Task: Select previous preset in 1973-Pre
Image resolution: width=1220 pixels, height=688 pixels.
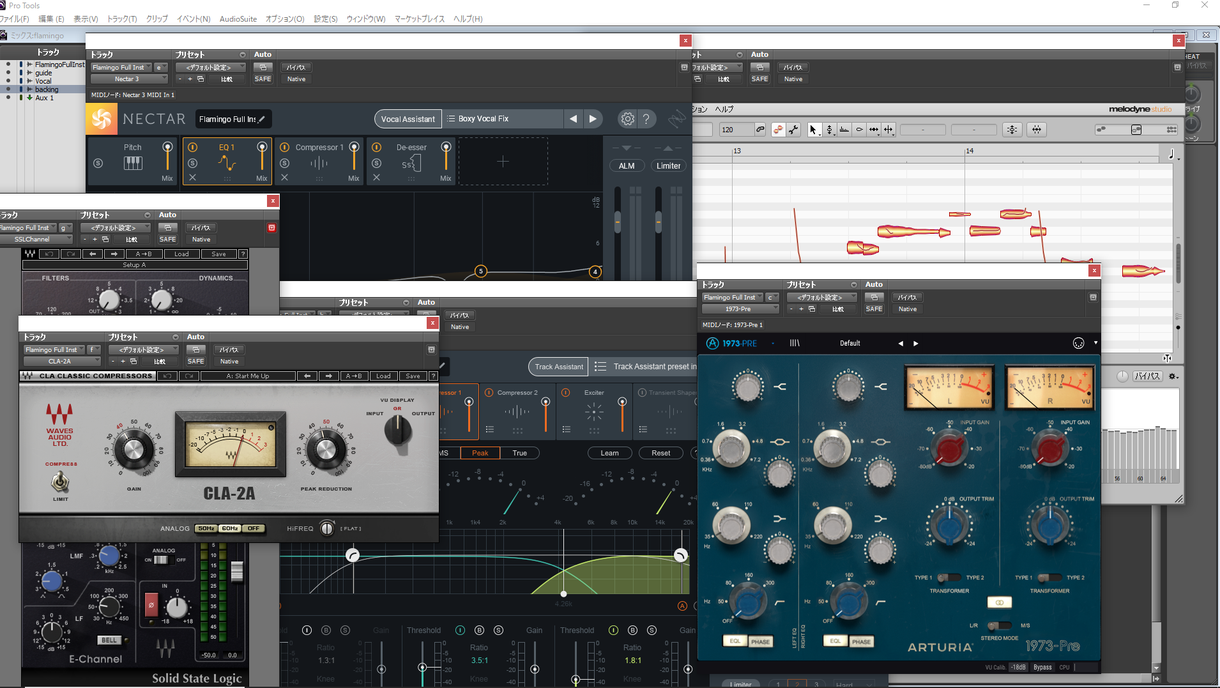Action: [x=900, y=344]
